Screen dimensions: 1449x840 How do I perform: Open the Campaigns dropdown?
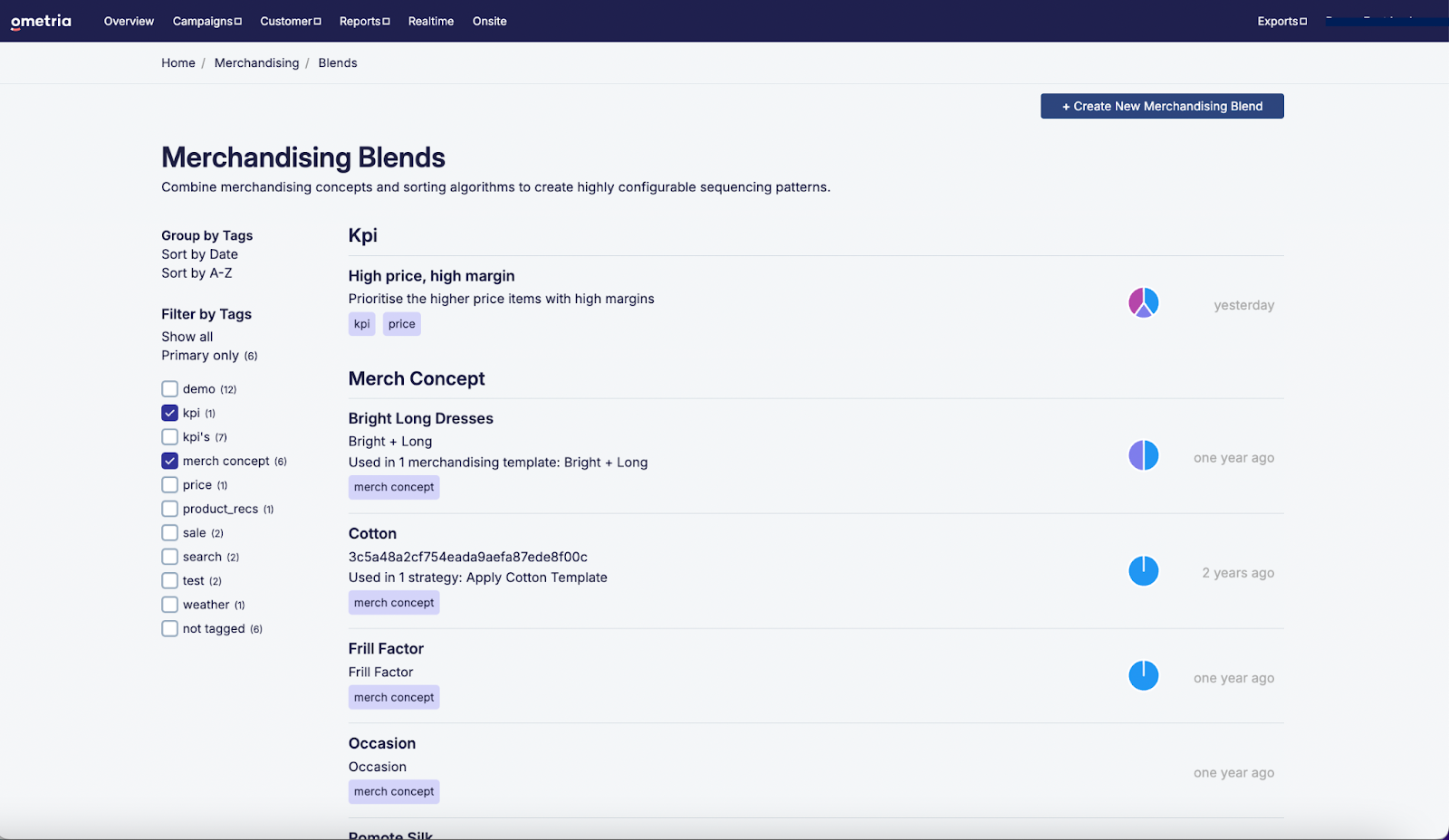point(206,21)
